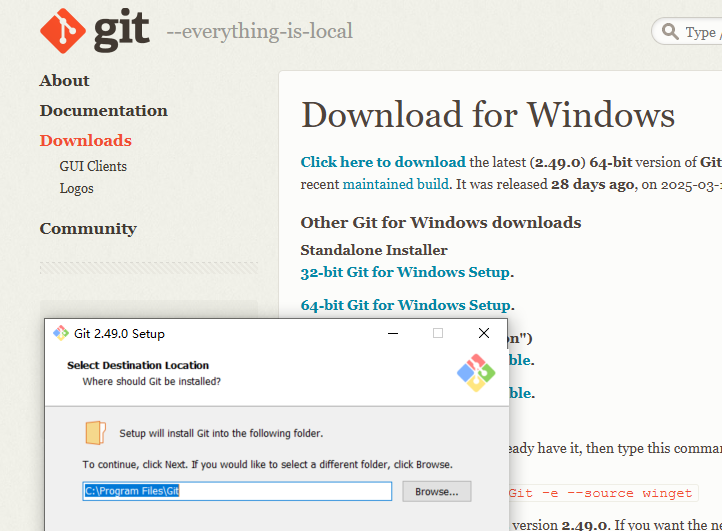Click the "Download for Windows" heading
722x531 pixels.
(x=488, y=115)
